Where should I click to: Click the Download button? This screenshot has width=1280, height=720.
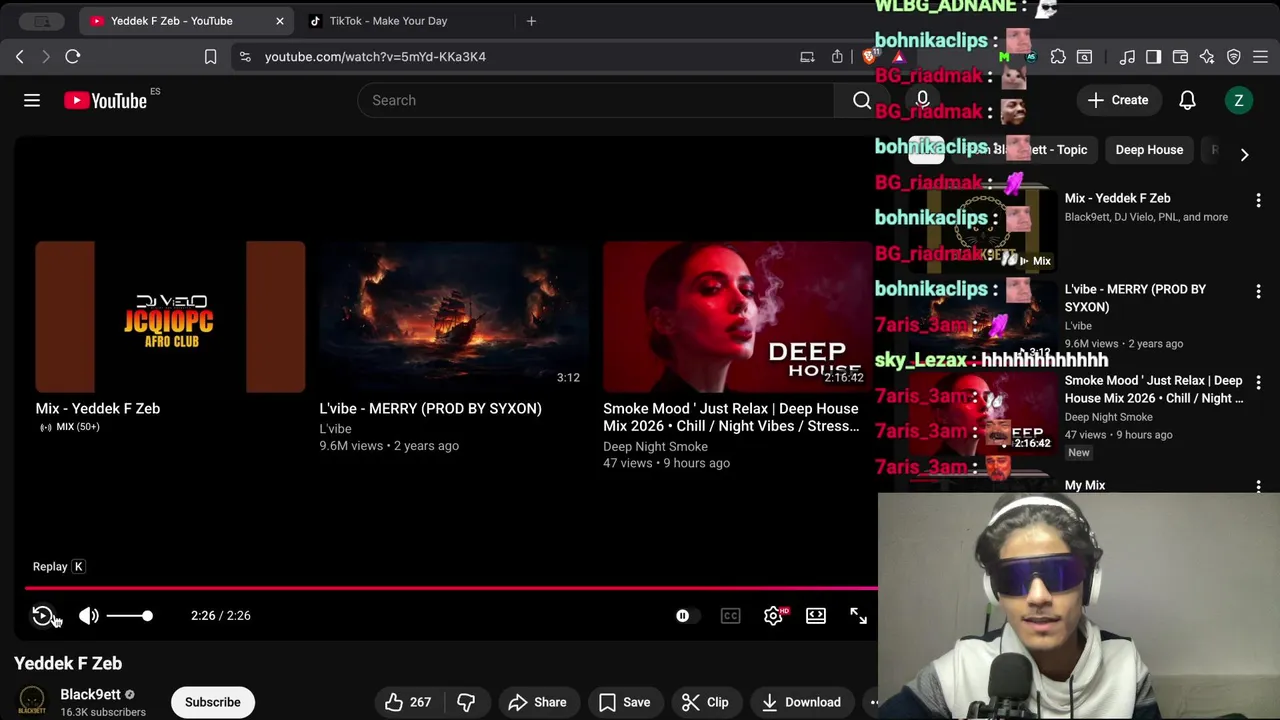(800, 702)
